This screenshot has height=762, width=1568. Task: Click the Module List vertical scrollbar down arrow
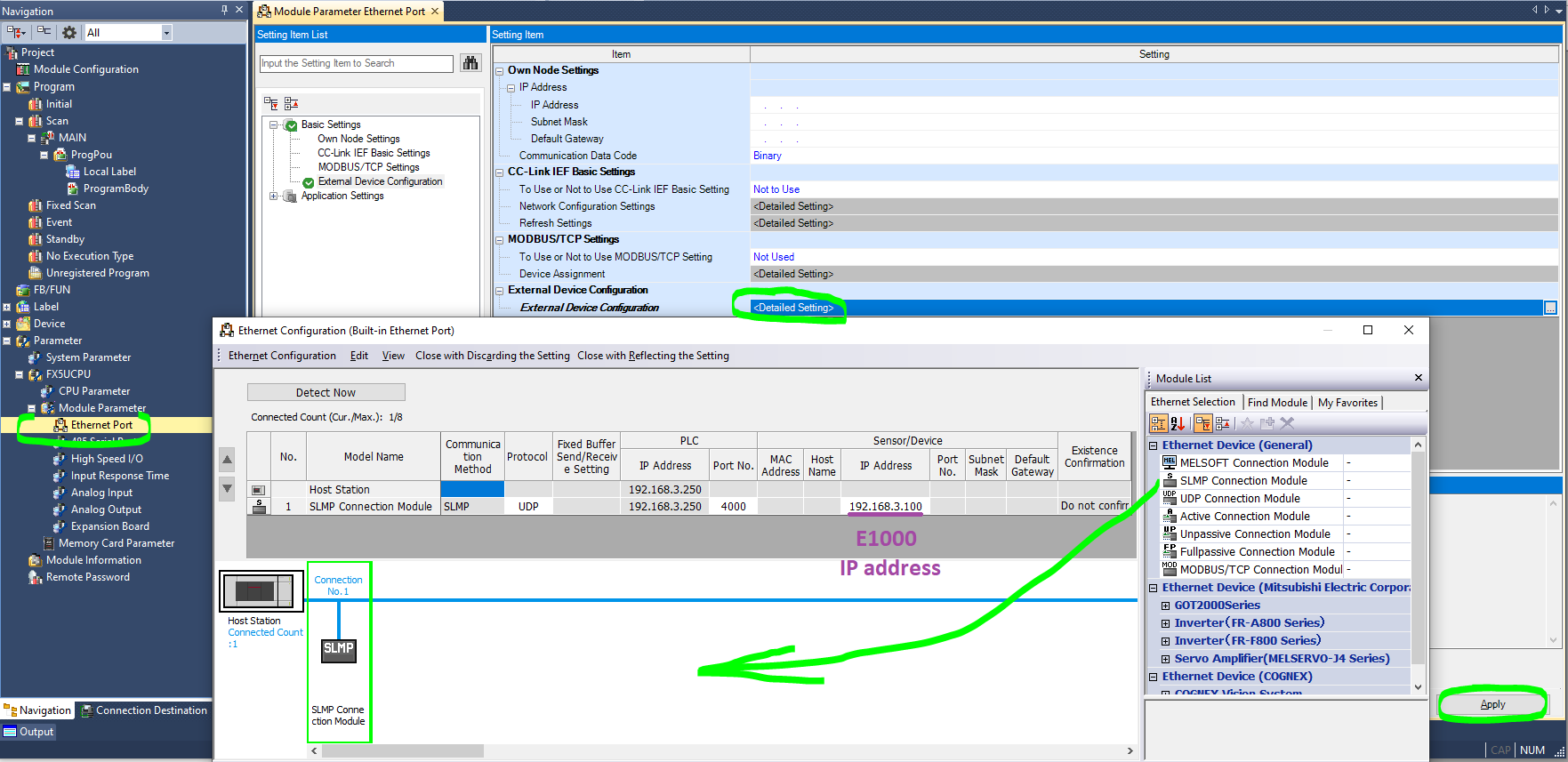1418,687
